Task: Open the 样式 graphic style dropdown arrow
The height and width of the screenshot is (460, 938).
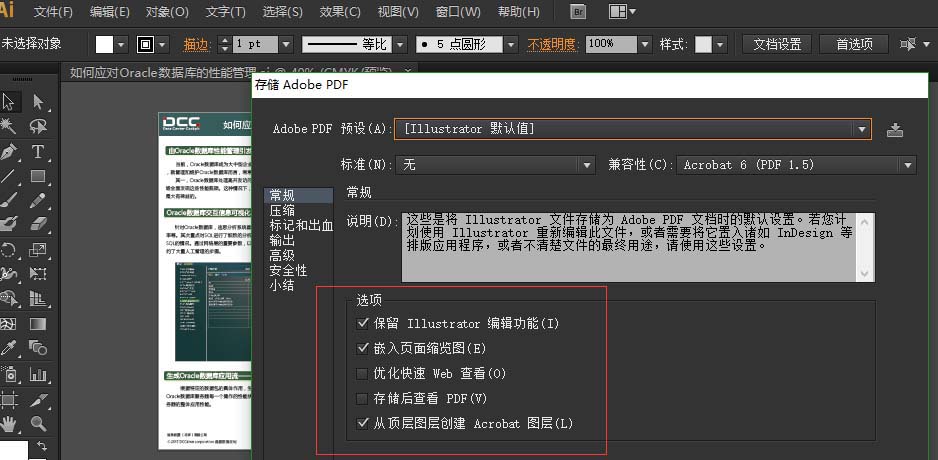Action: (720, 44)
